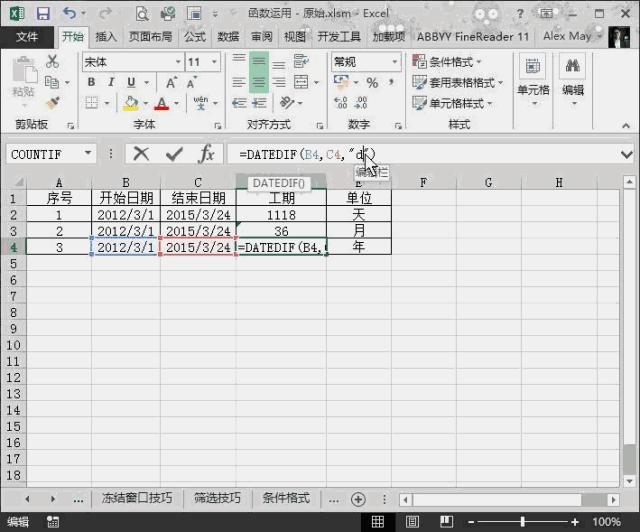The width and height of the screenshot is (640, 532).
Task: Open cell styles menu (单元格样式)
Action: click(452, 103)
